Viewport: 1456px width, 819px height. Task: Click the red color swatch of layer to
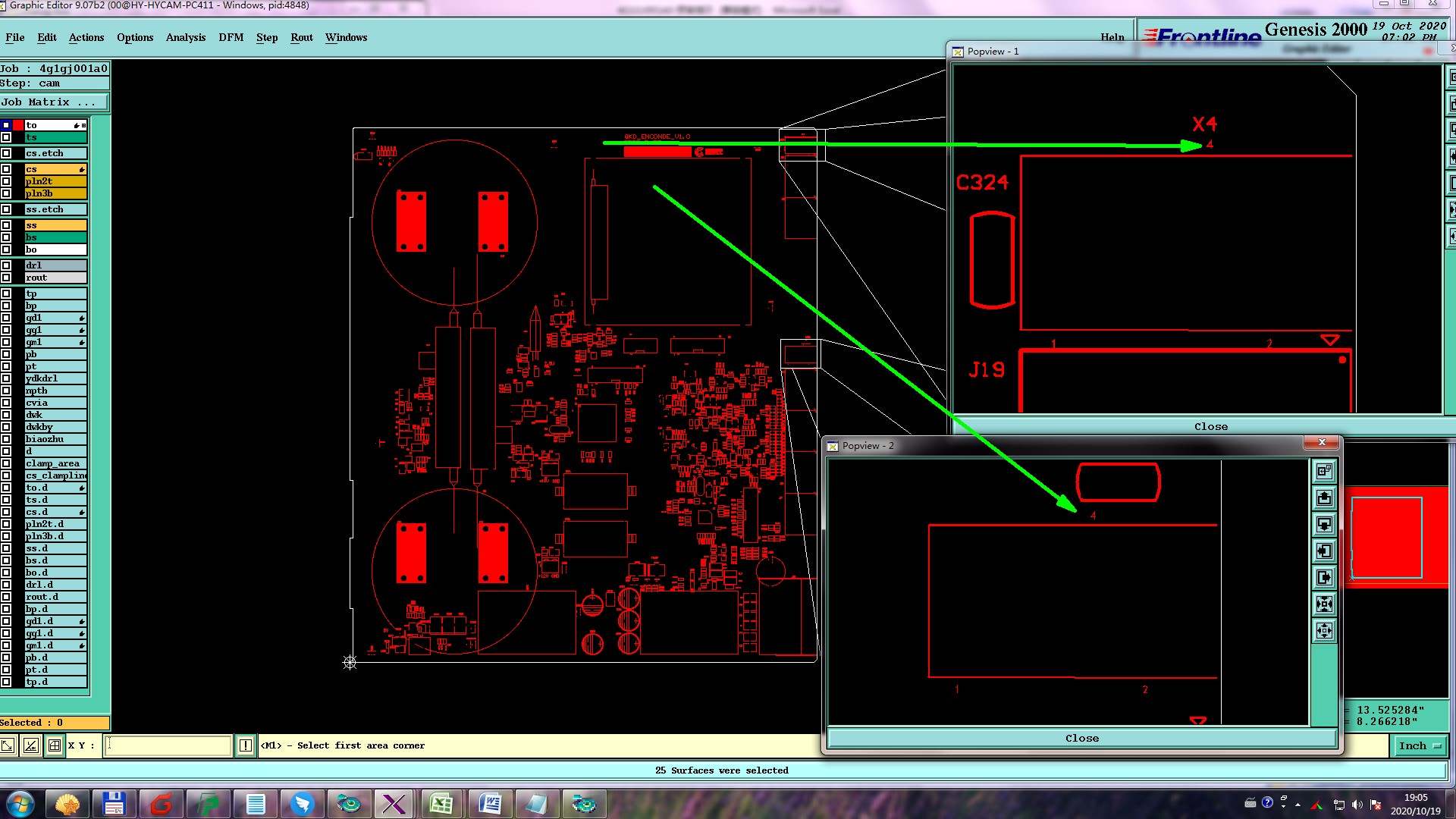pyautogui.click(x=18, y=125)
